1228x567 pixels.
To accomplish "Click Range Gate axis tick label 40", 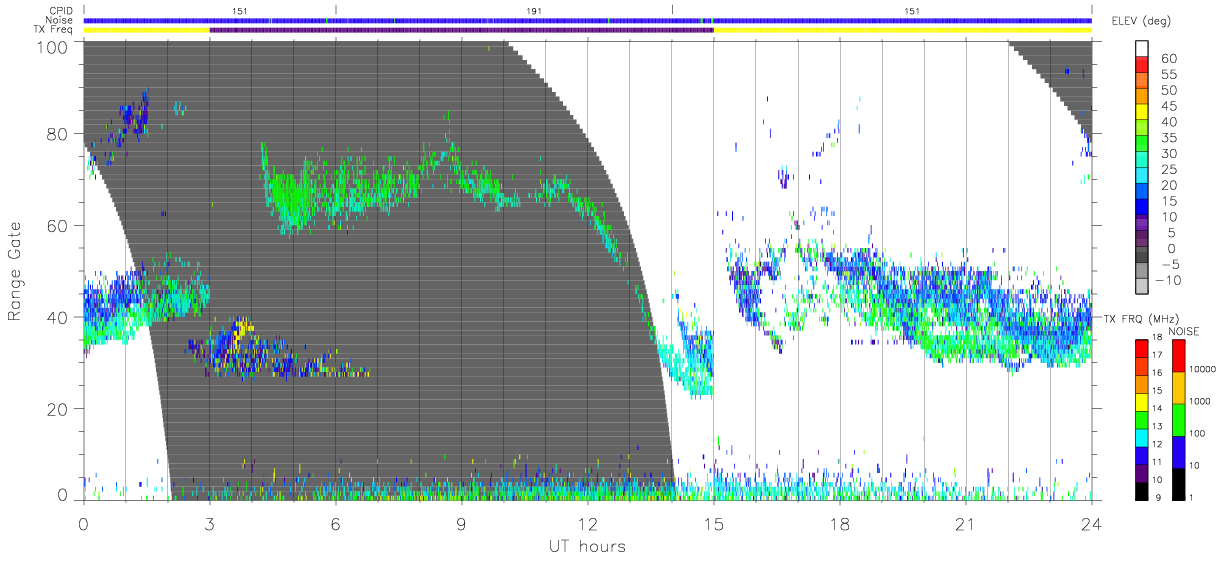I will pyautogui.click(x=58, y=317).
